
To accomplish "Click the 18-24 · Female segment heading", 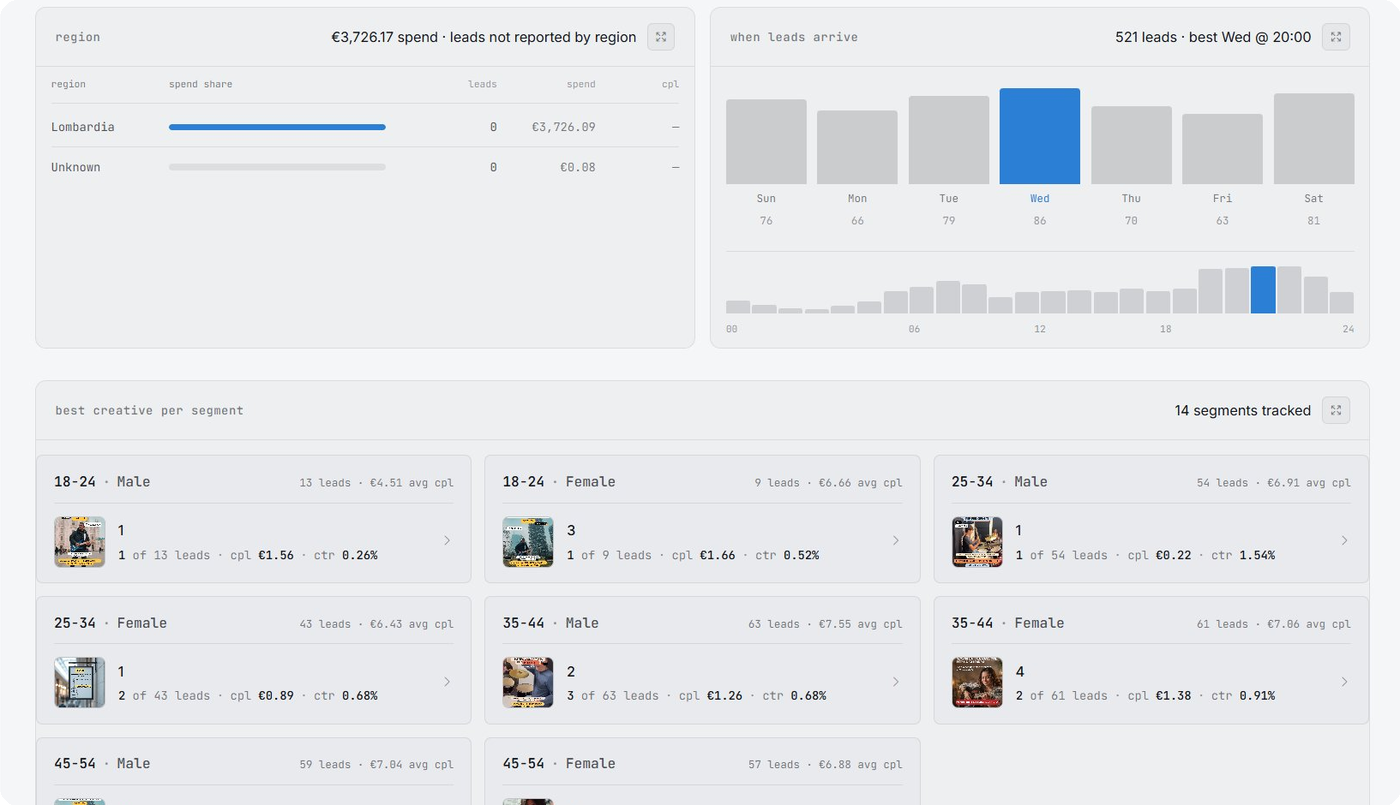I will tap(559, 481).
